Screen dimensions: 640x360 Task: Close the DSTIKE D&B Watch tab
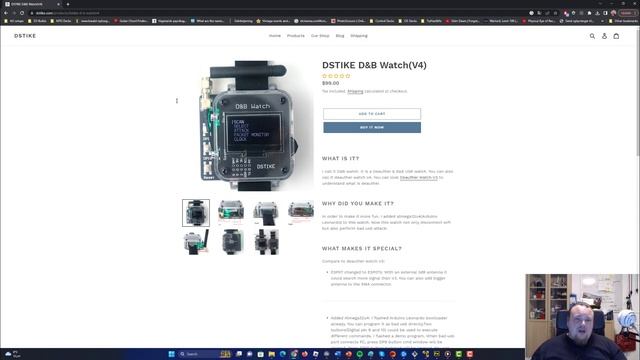58,4
